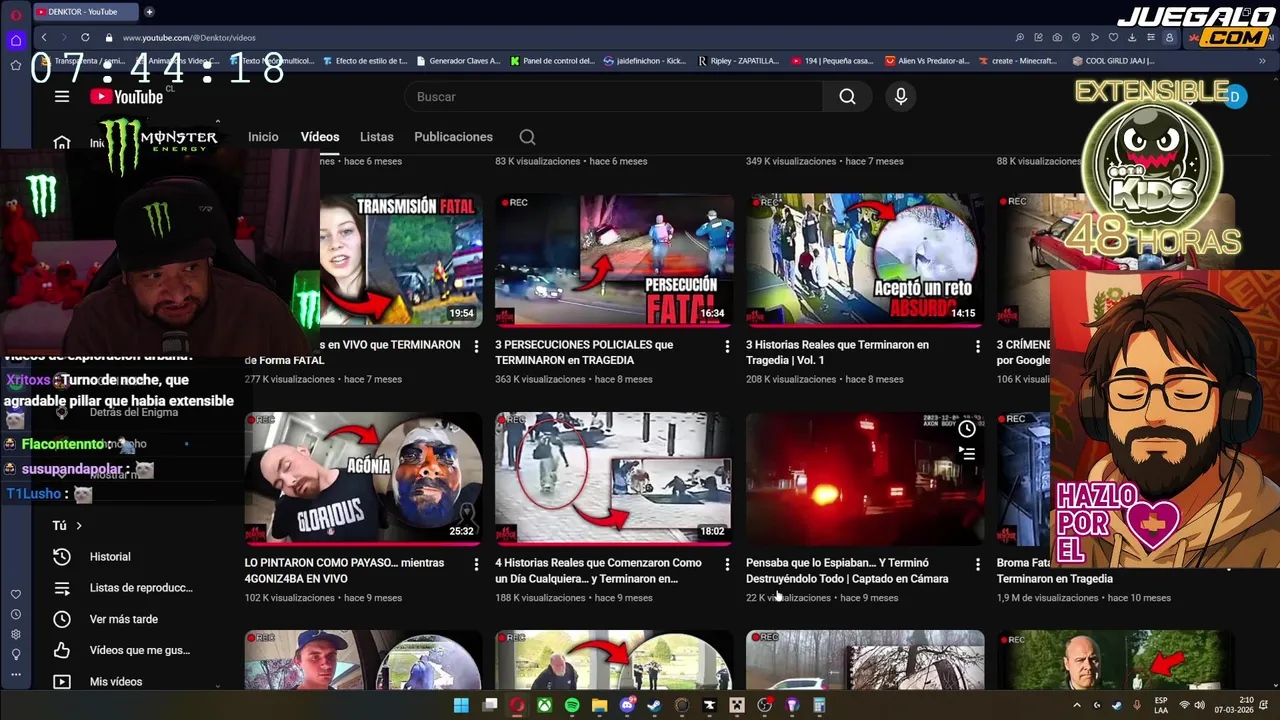Open options menu for 3 PERSECUCIONES POLICIALES video
This screenshot has height=720, width=1280.
(x=727, y=345)
